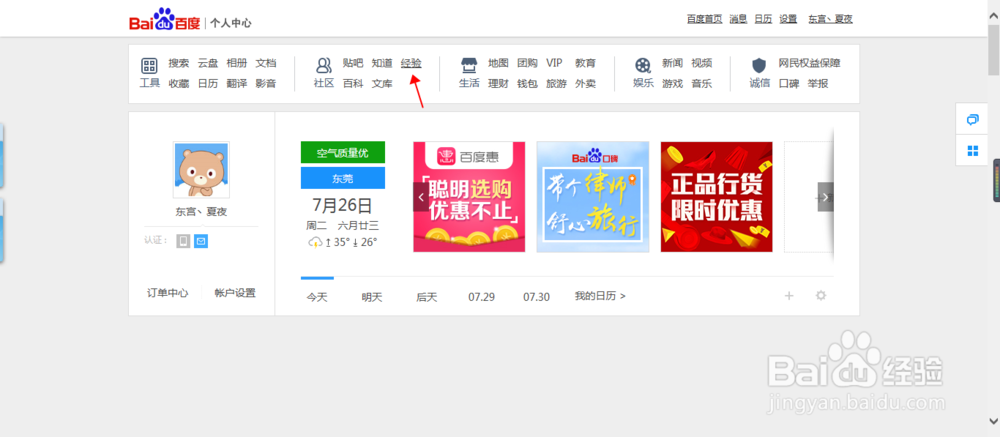Image resolution: width=1000 pixels, height=437 pixels.
Task: Open 理财 finance link
Action: coord(498,84)
